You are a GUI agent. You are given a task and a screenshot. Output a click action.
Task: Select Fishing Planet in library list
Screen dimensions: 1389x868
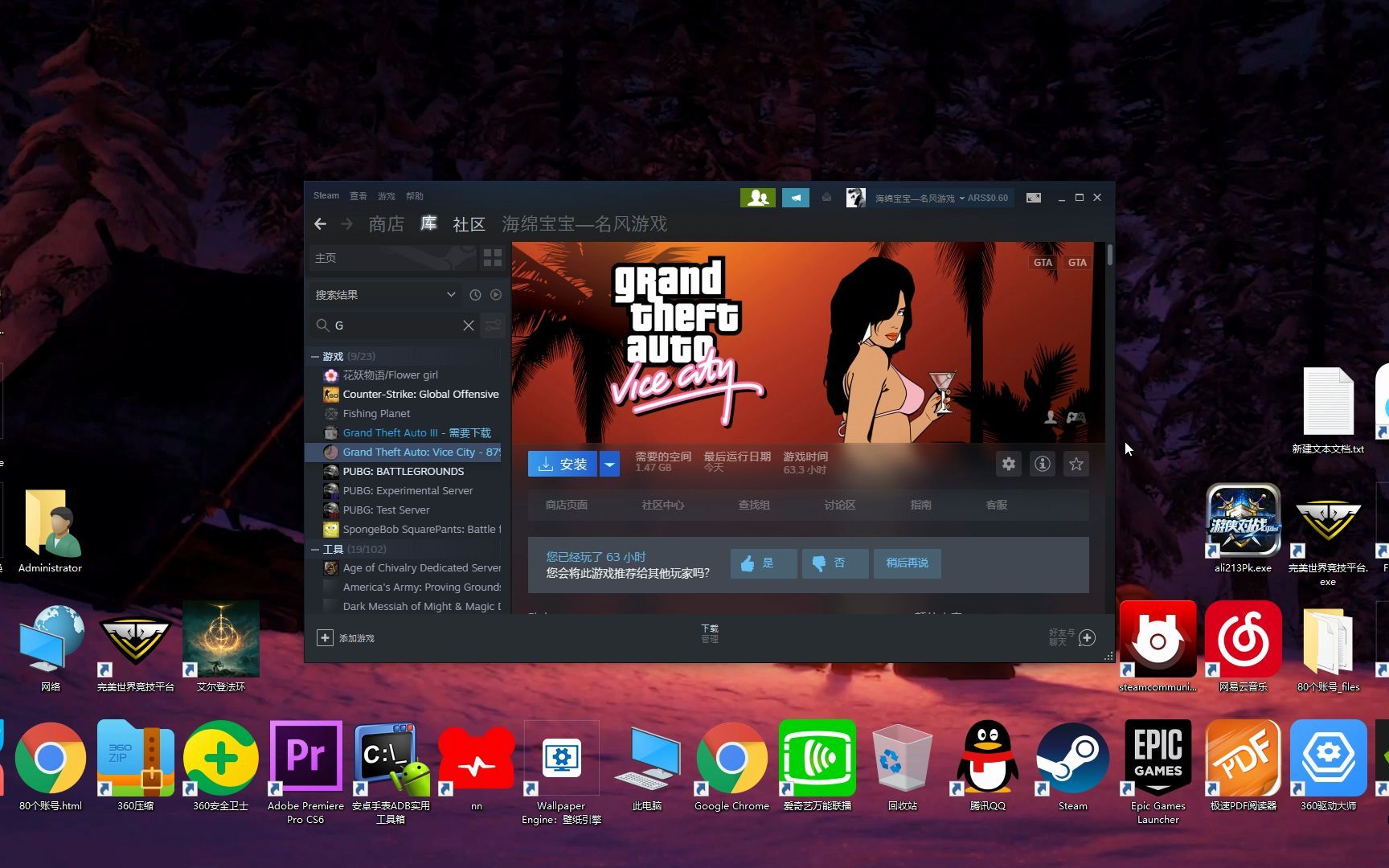click(412, 414)
